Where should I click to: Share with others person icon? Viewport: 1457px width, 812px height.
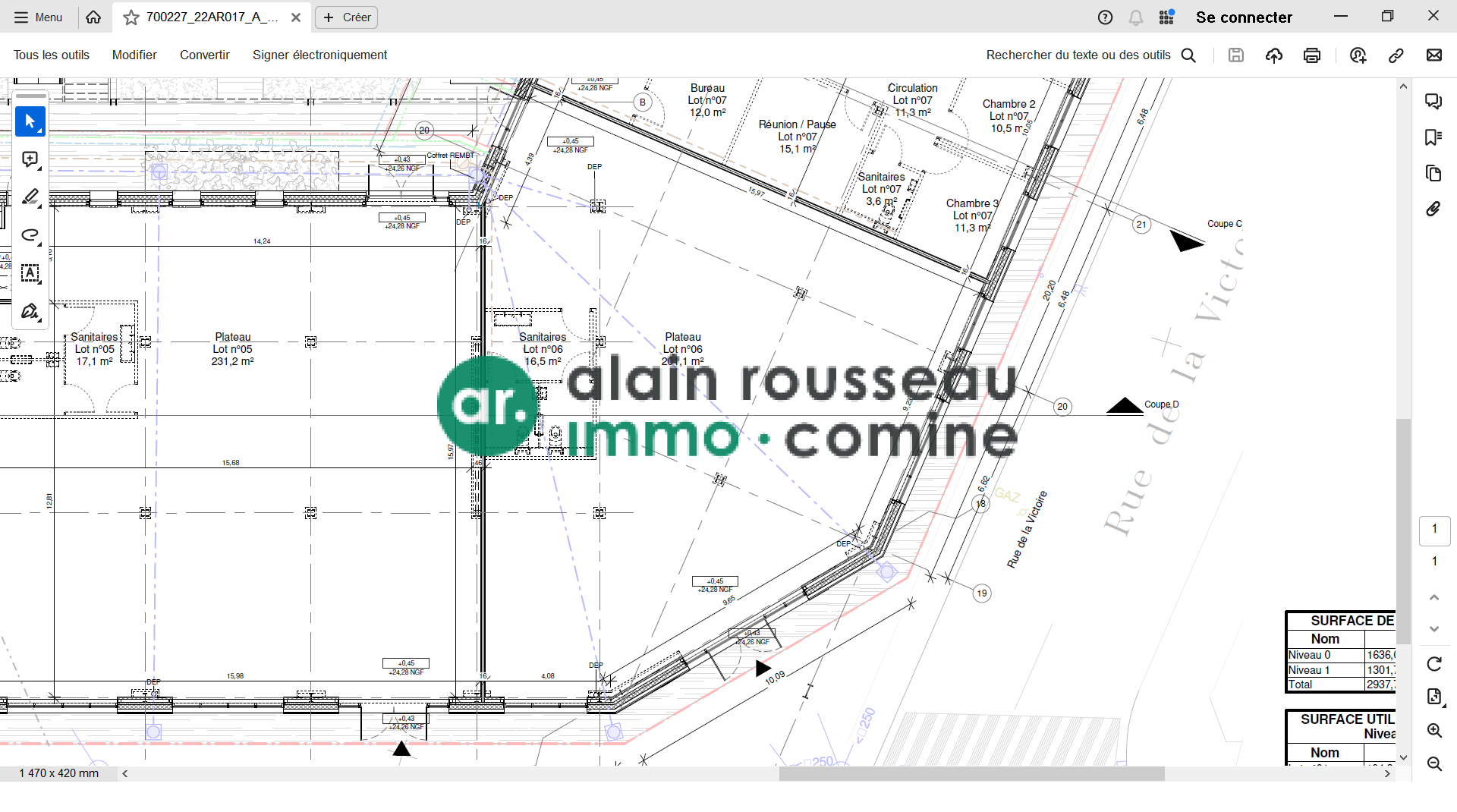tap(1358, 55)
